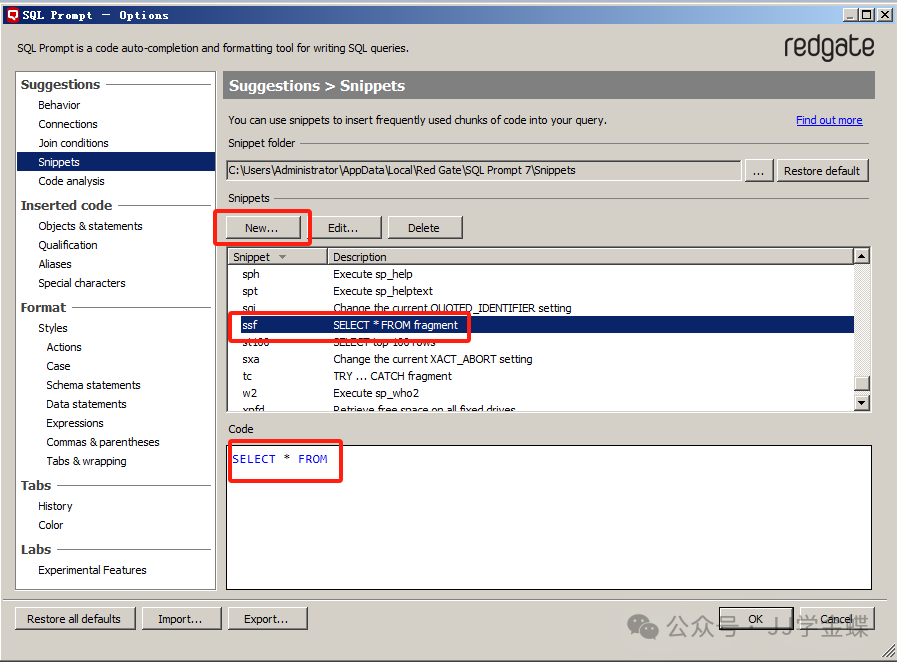Maximize the SQL Prompt Options window

pyautogui.click(x=867, y=15)
